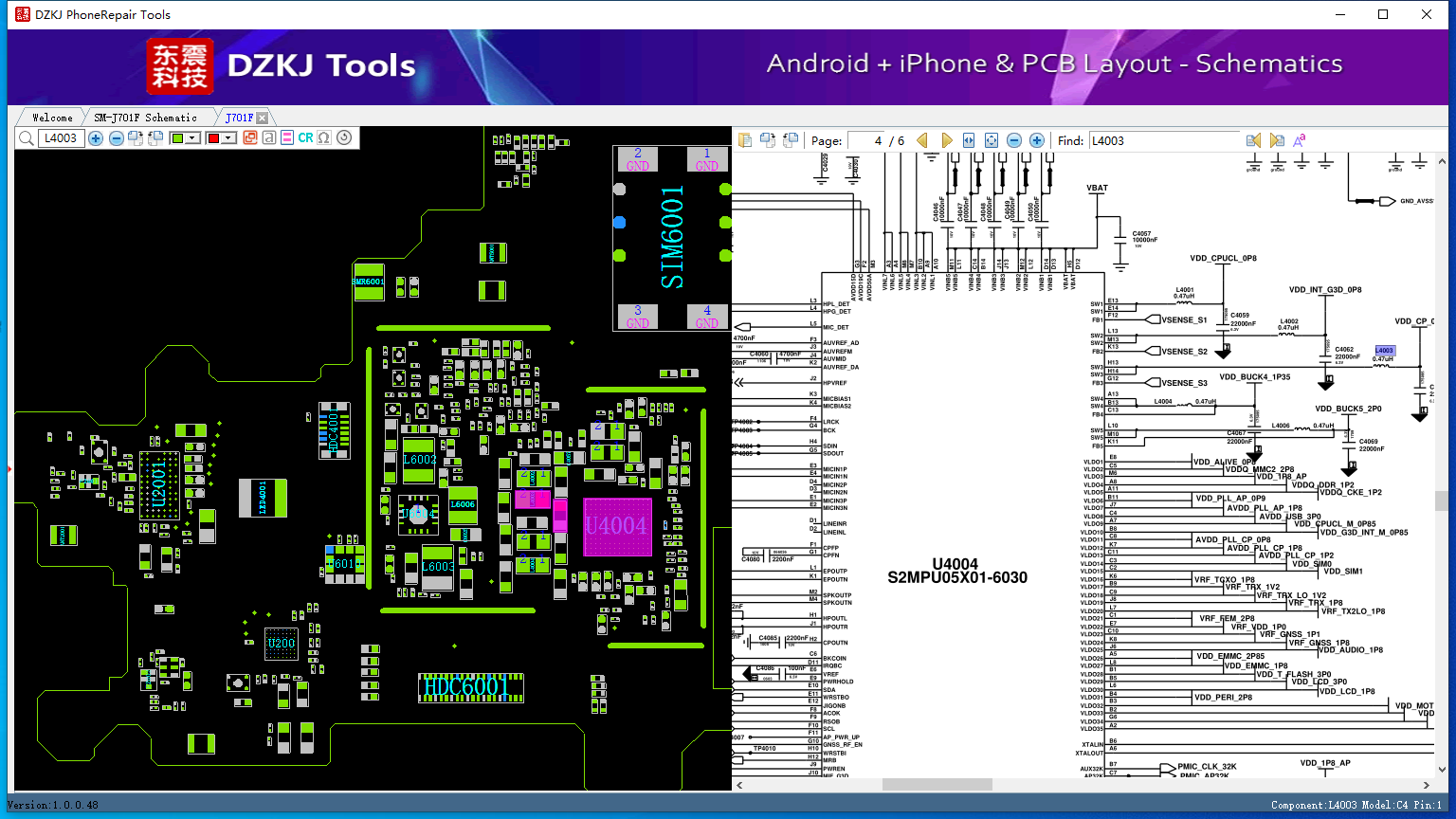Zoom out on the PCB layout view

click(116, 138)
